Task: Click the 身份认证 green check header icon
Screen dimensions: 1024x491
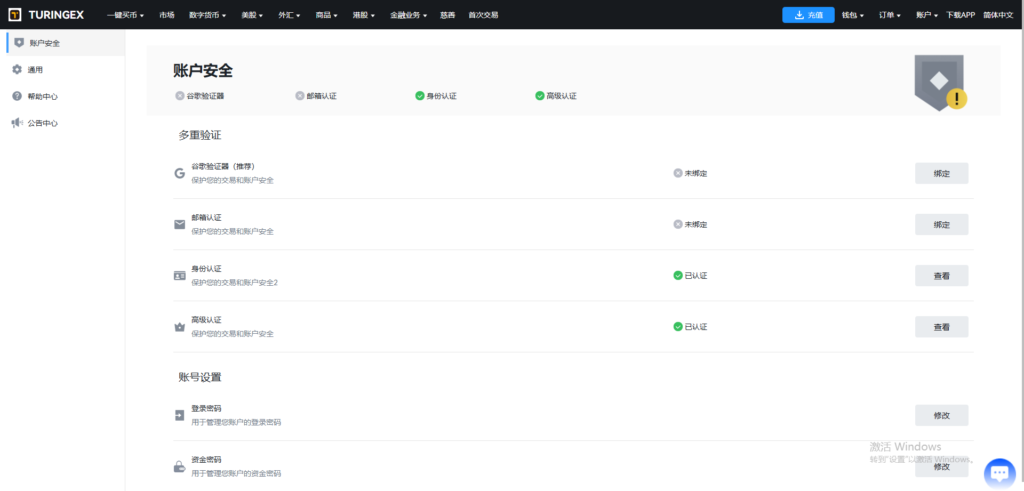Action: pos(420,96)
